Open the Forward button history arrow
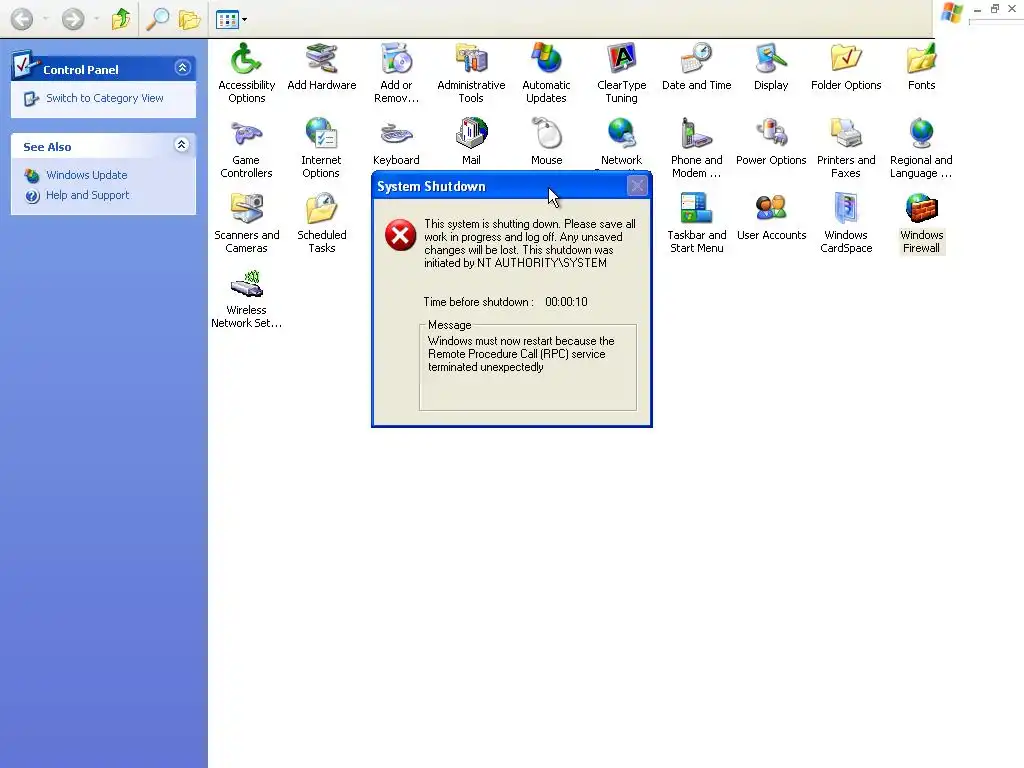 tap(97, 19)
